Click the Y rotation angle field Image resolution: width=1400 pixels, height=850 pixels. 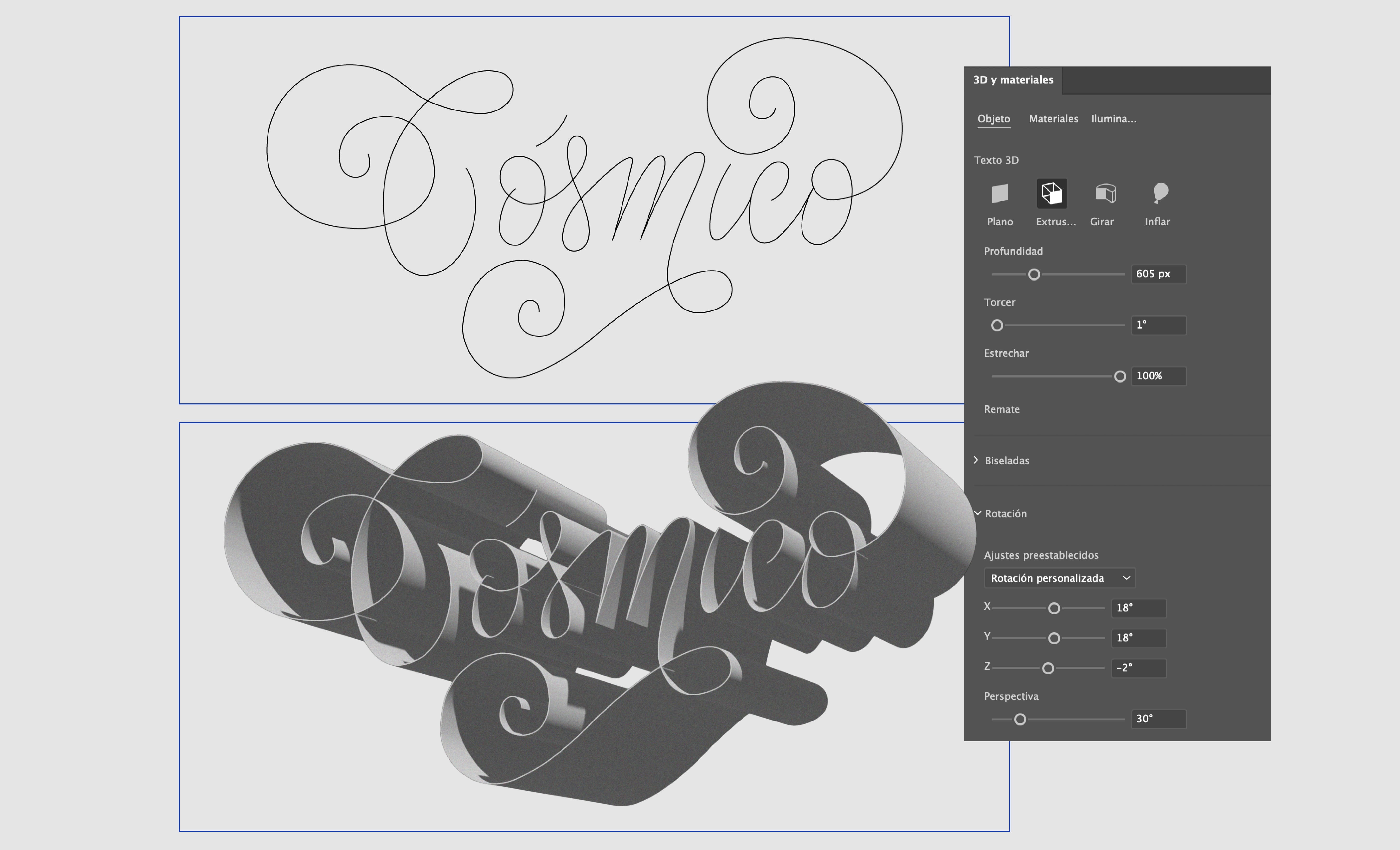1138,638
